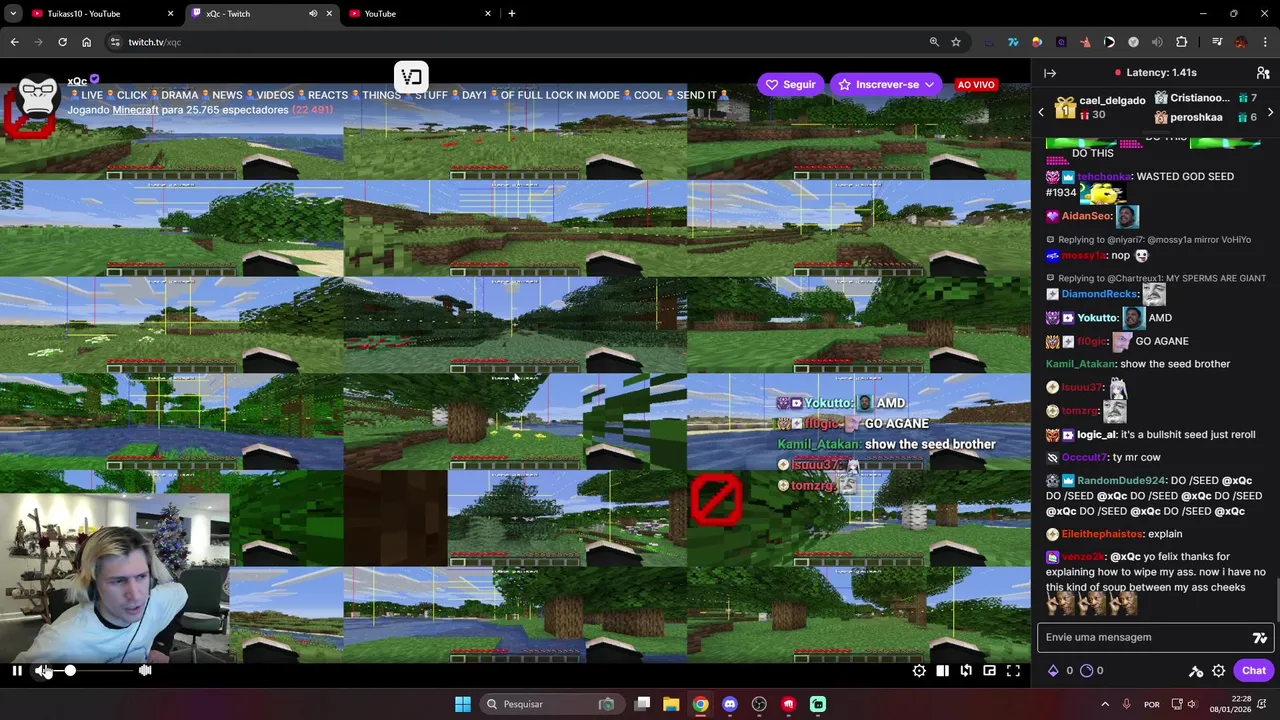Open moderator sword tools icon
Viewport: 1280px width, 720px height.
[1196, 671]
